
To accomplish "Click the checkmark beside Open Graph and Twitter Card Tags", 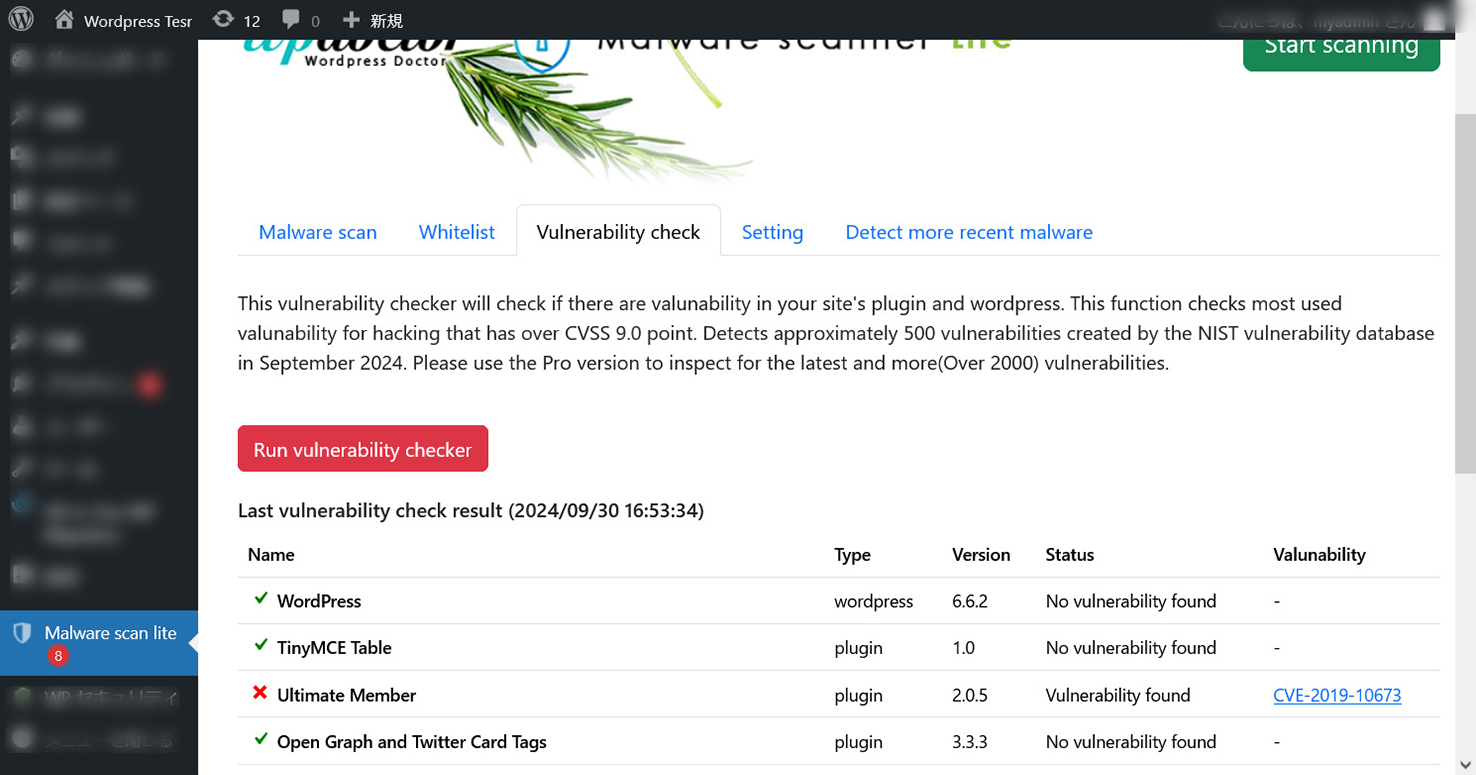I will click(x=261, y=739).
